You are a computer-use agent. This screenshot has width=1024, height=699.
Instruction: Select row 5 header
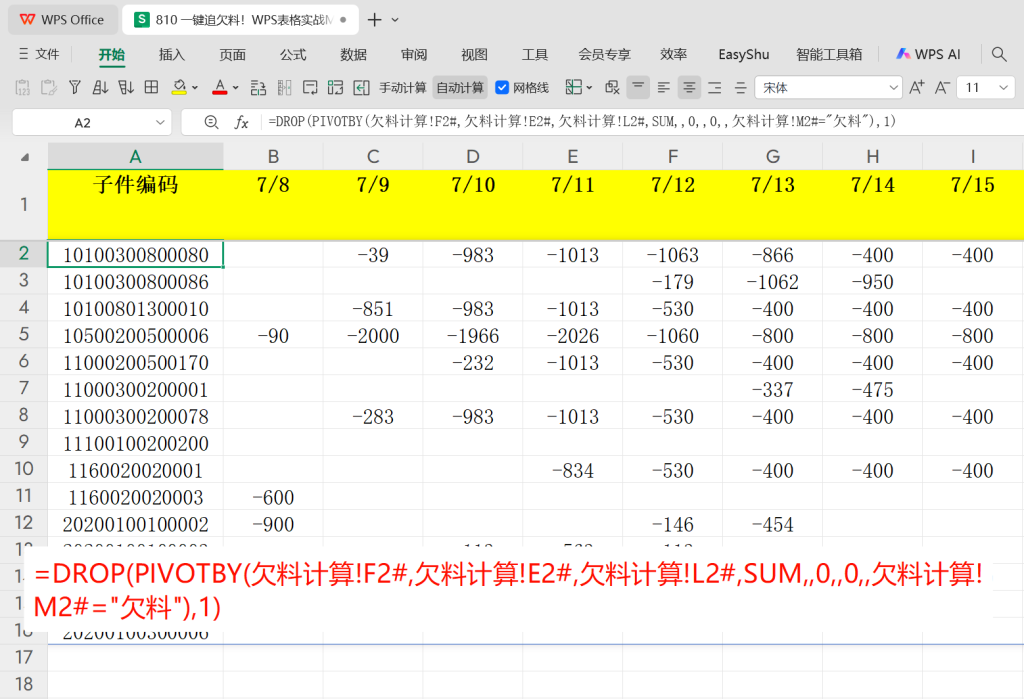point(24,334)
